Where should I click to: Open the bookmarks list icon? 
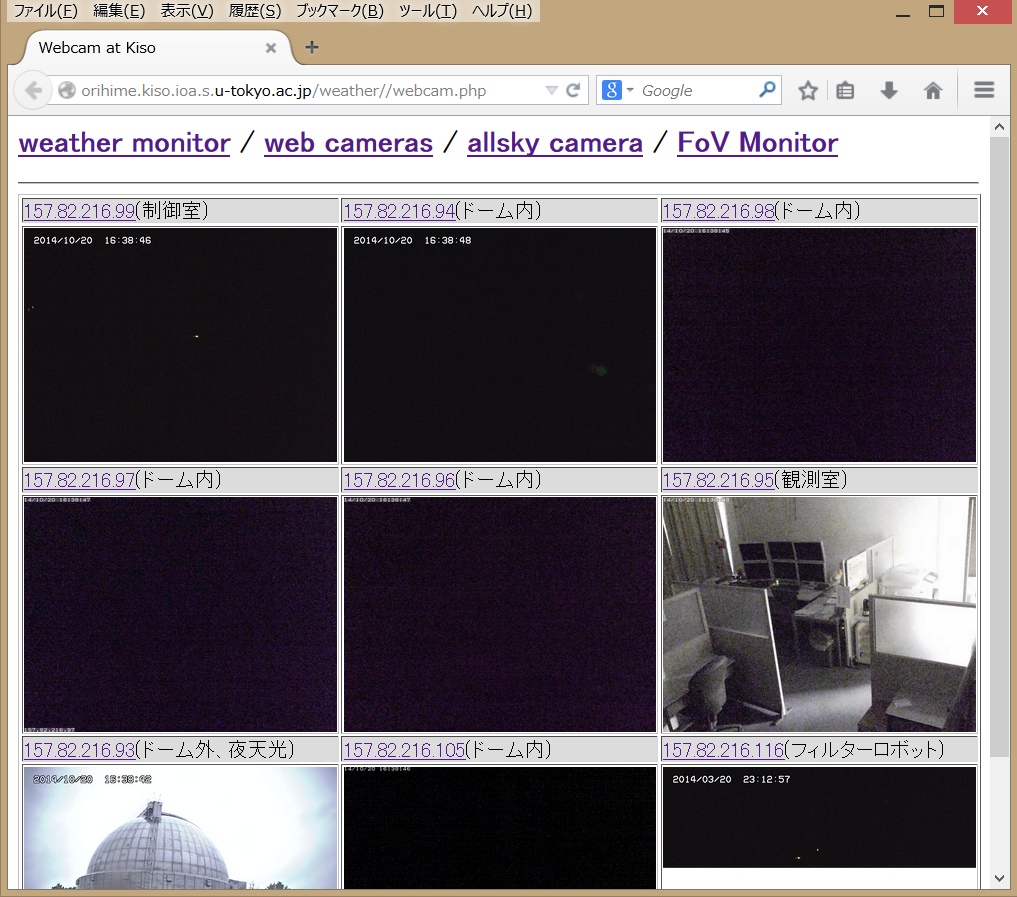coord(845,90)
